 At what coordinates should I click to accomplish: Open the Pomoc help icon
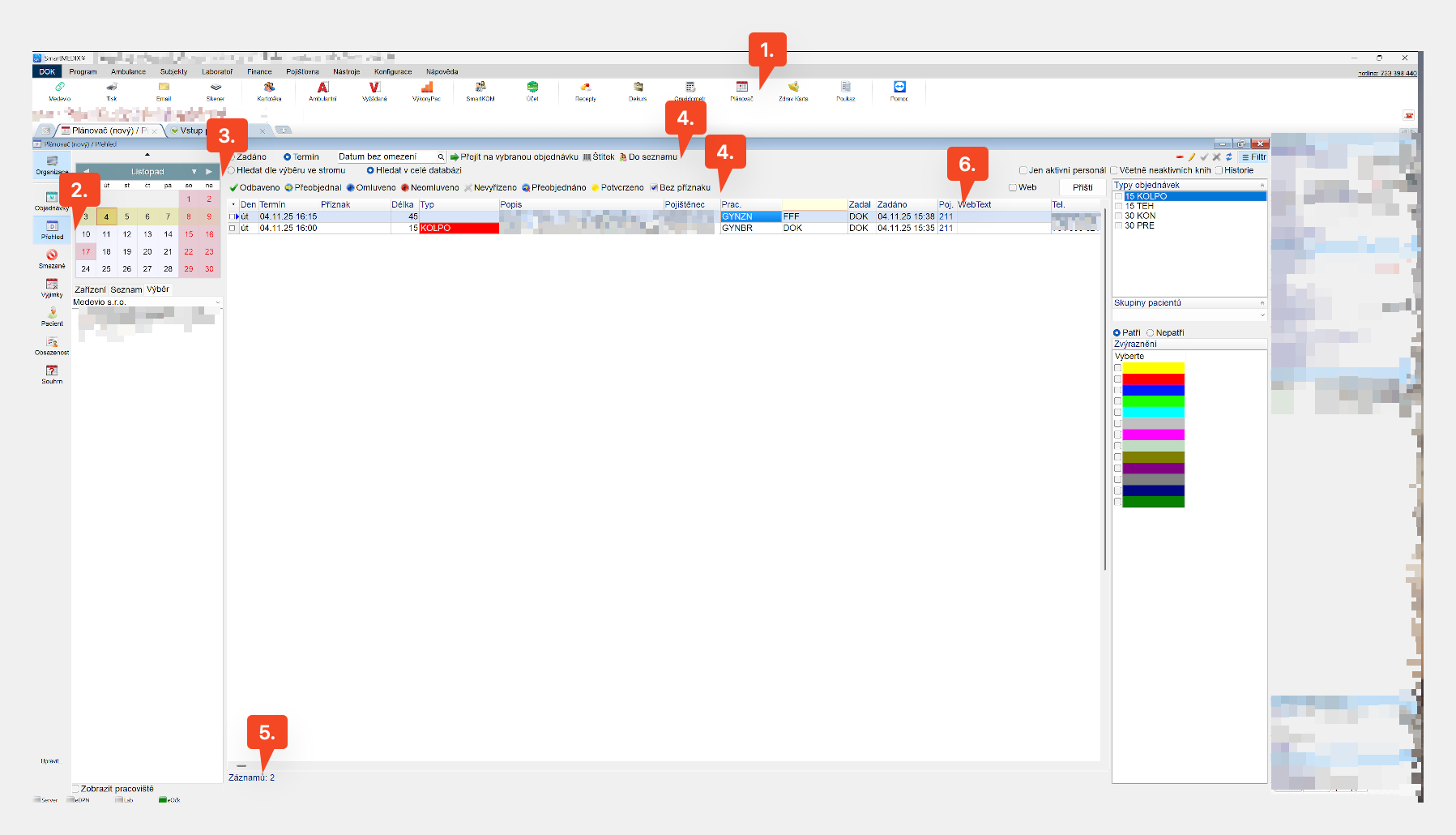pyautogui.click(x=899, y=90)
